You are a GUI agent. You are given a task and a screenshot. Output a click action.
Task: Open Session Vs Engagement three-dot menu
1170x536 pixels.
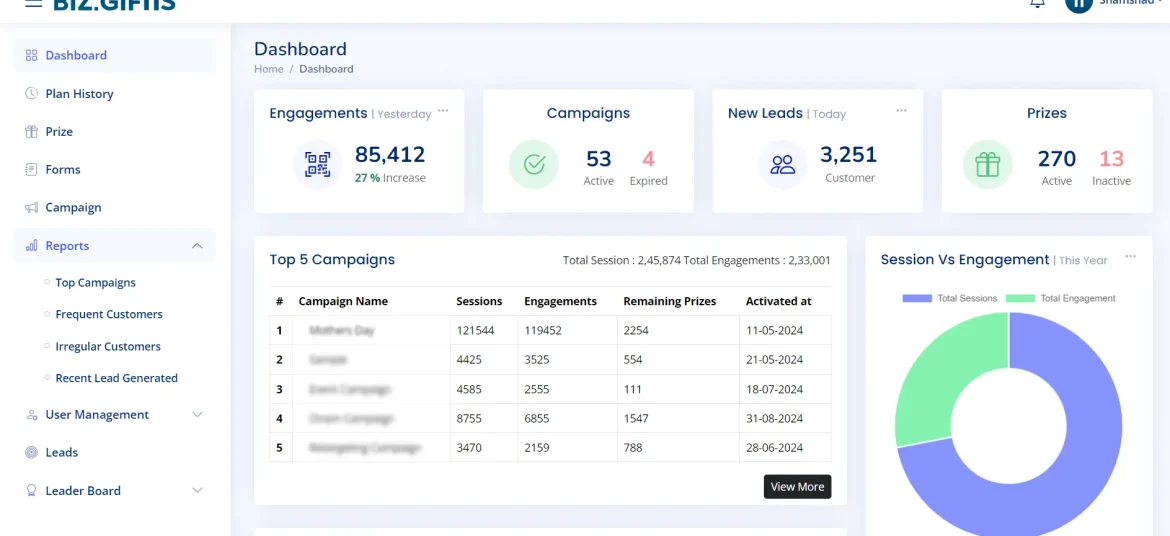(x=1130, y=257)
